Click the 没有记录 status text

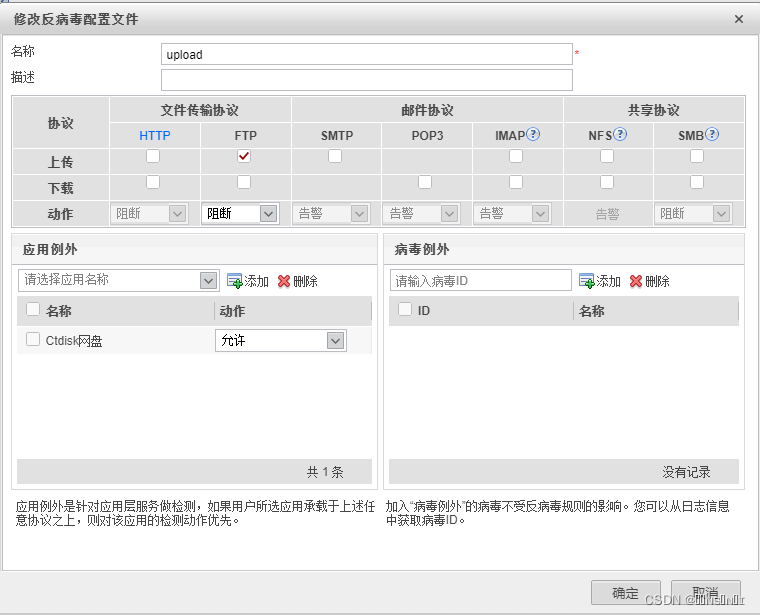(686, 472)
